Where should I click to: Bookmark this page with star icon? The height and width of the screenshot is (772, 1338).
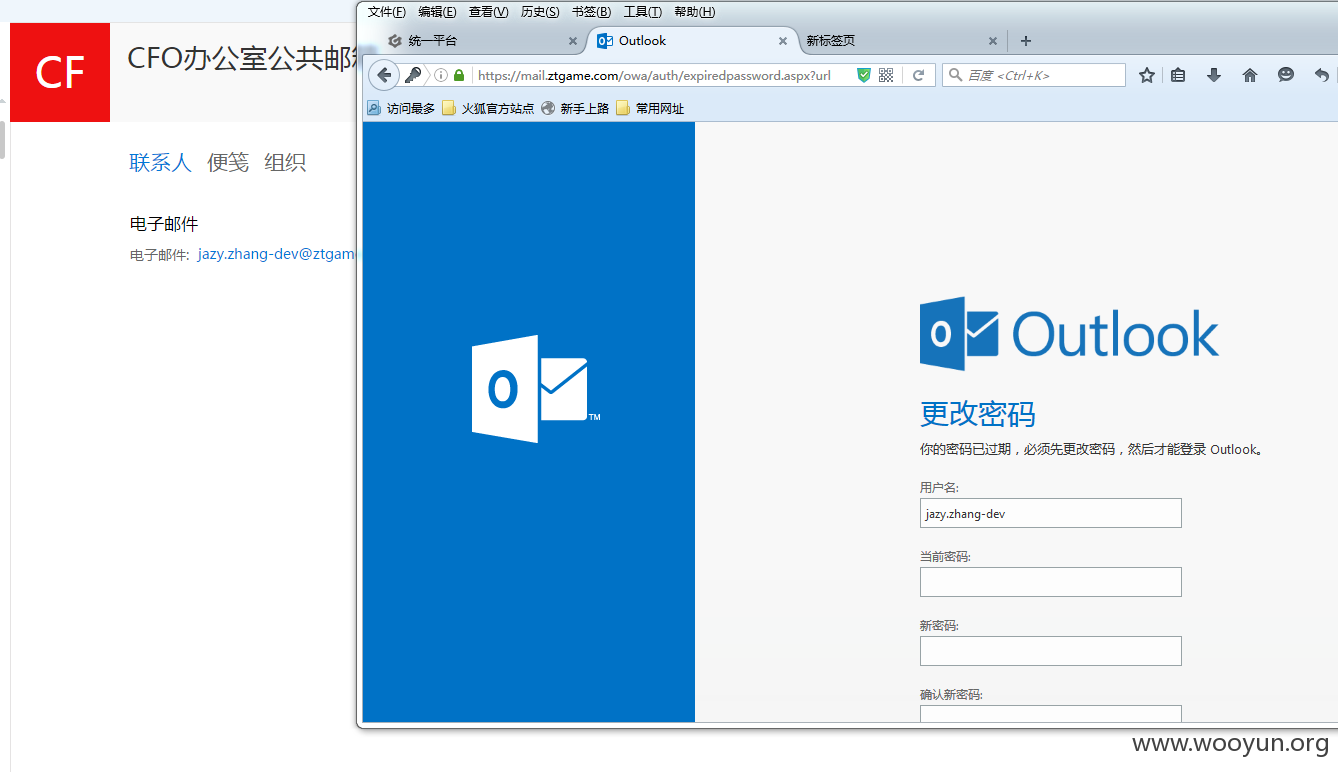click(1147, 75)
